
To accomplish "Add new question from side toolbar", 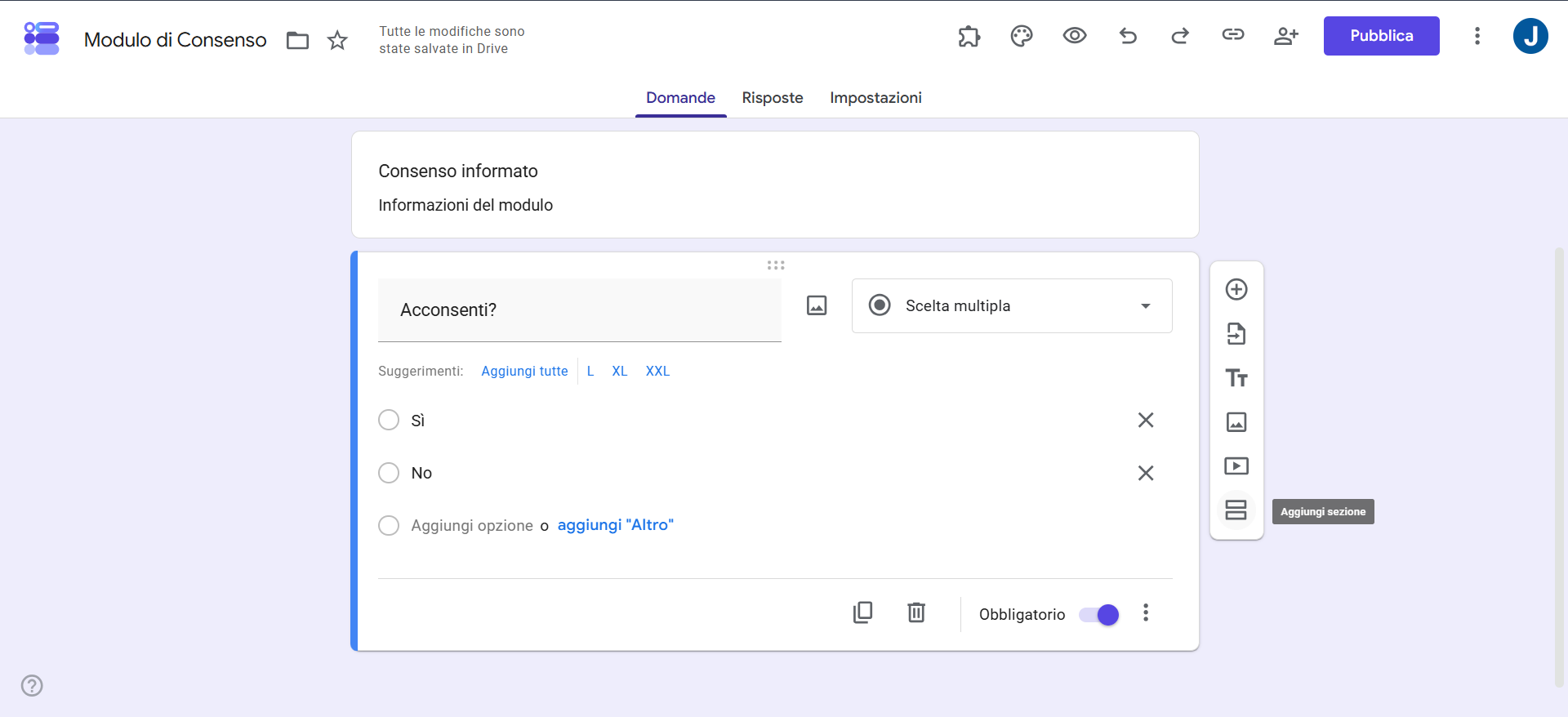I will tap(1236, 289).
